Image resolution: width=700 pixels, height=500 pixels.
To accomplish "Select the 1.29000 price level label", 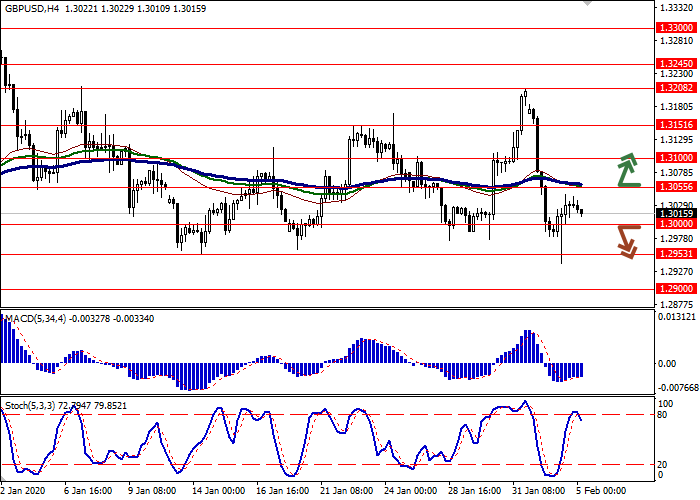I will coord(677,288).
